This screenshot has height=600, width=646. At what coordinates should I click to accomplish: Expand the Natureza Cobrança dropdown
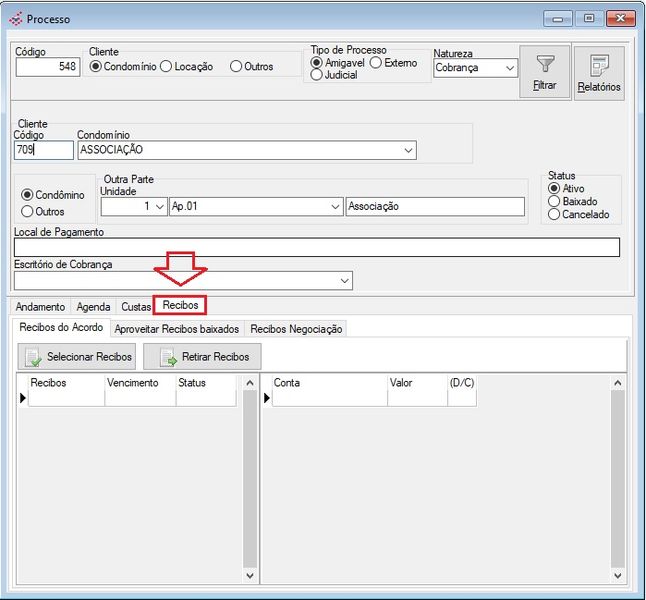[x=509, y=69]
